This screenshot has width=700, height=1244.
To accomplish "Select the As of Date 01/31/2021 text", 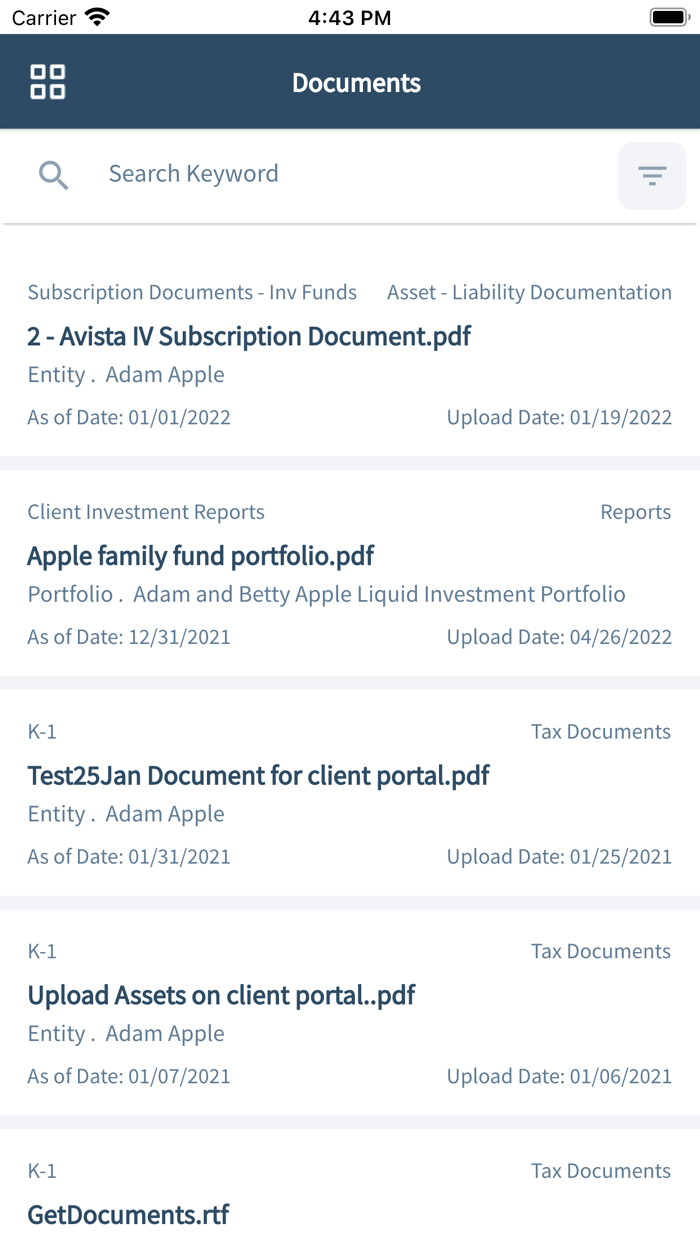I will click(x=129, y=857).
